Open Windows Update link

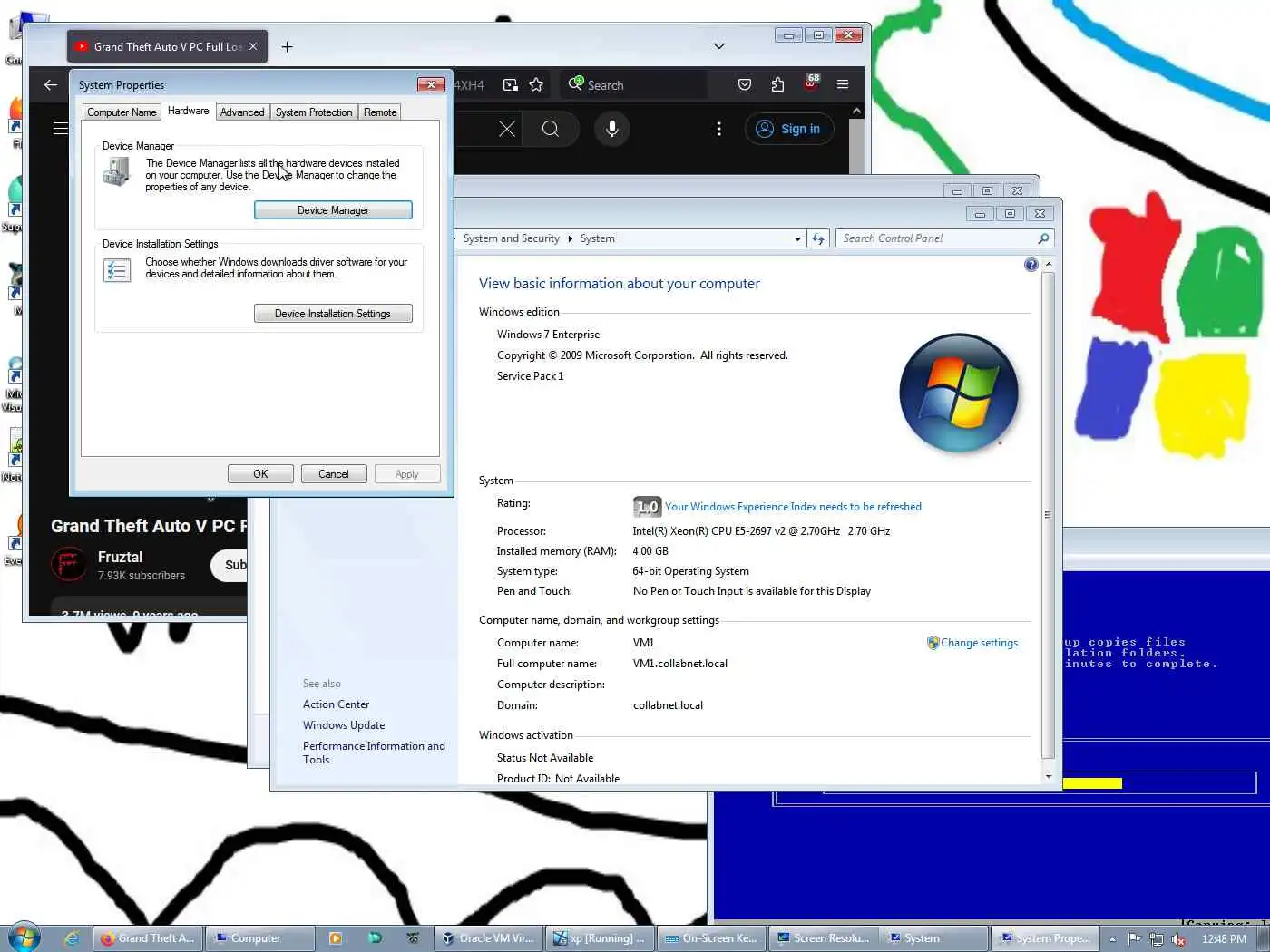tap(344, 725)
